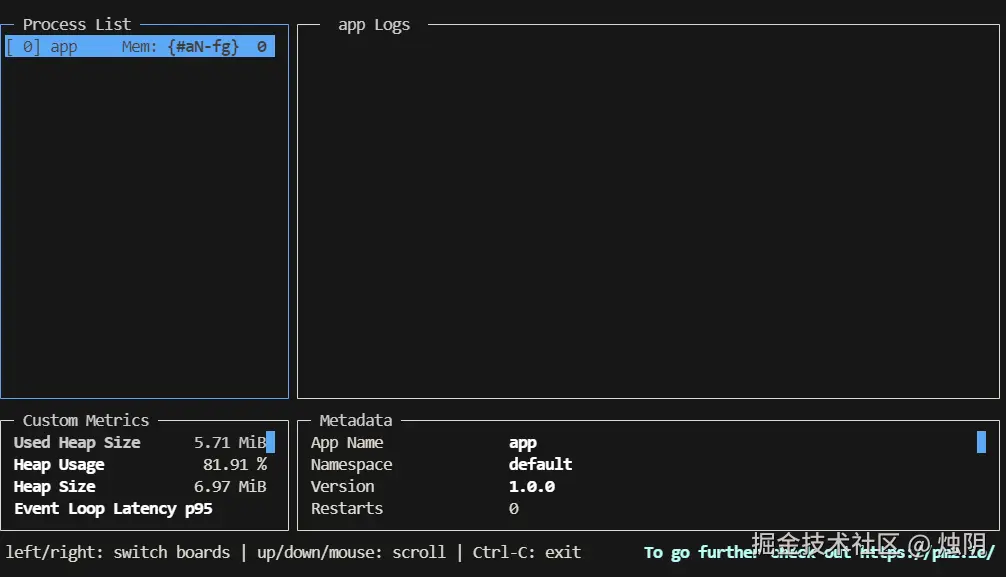Click the 'Metadata' panel title
1006x577 pixels.
(356, 420)
